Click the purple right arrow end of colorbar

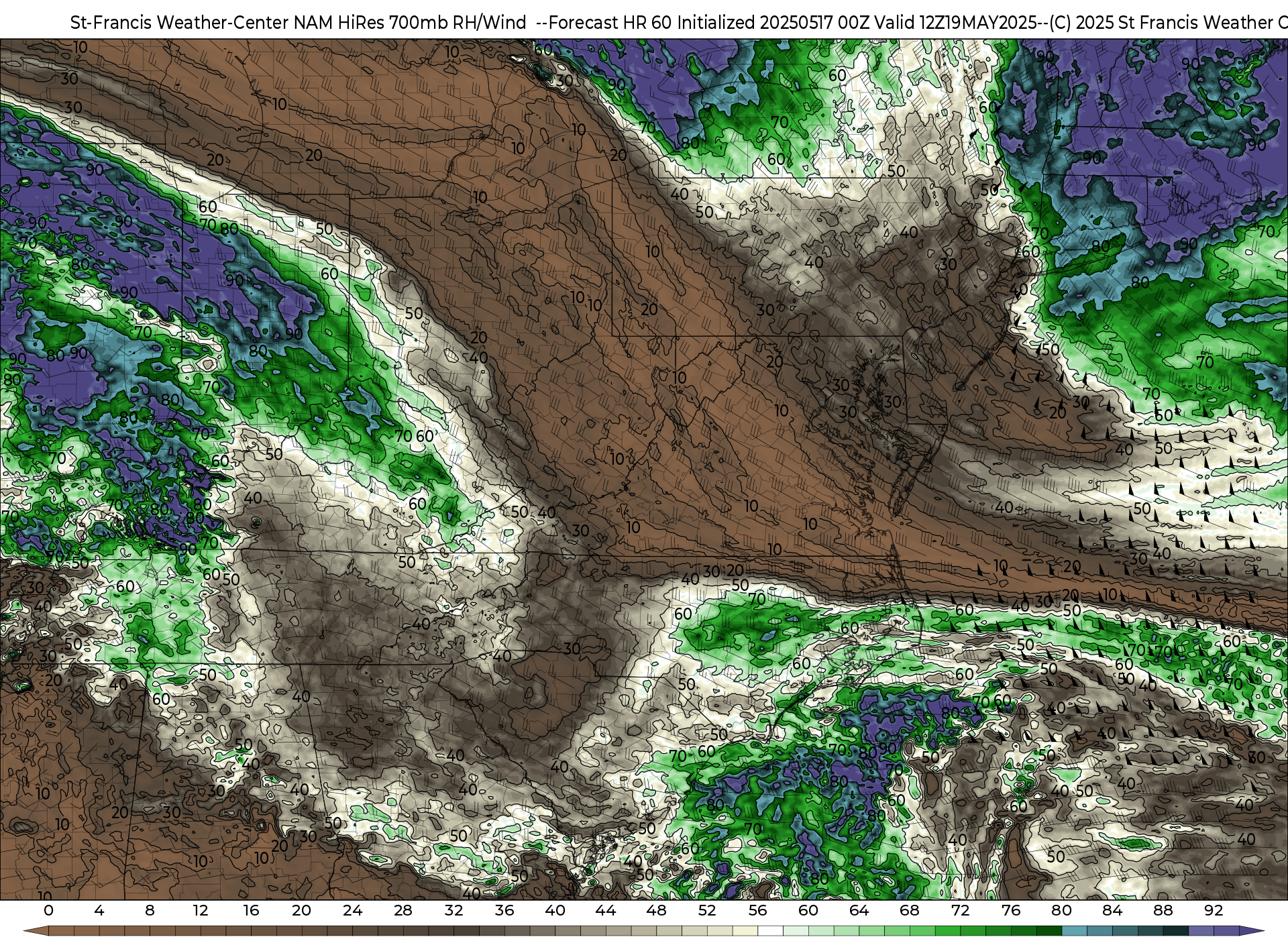pos(1251,931)
